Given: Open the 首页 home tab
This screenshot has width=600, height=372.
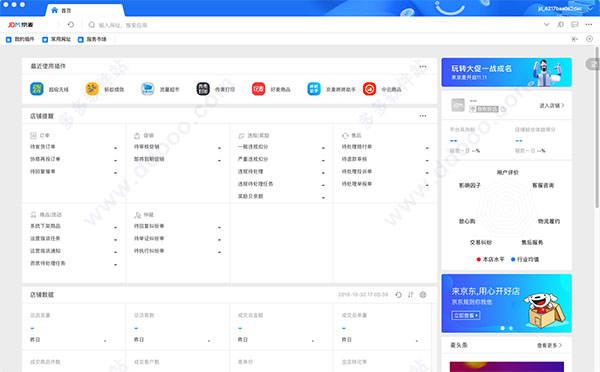Looking at the screenshot, I should coord(61,10).
